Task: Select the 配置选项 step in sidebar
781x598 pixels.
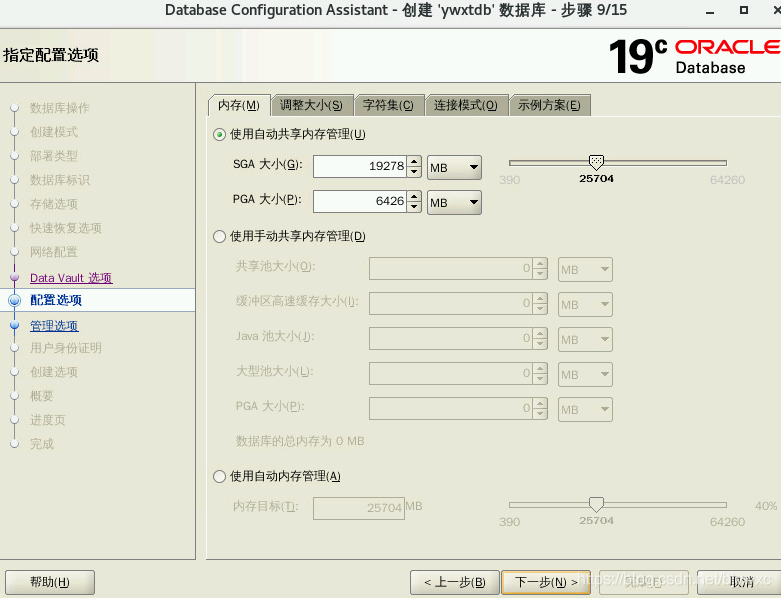Action: (x=56, y=300)
